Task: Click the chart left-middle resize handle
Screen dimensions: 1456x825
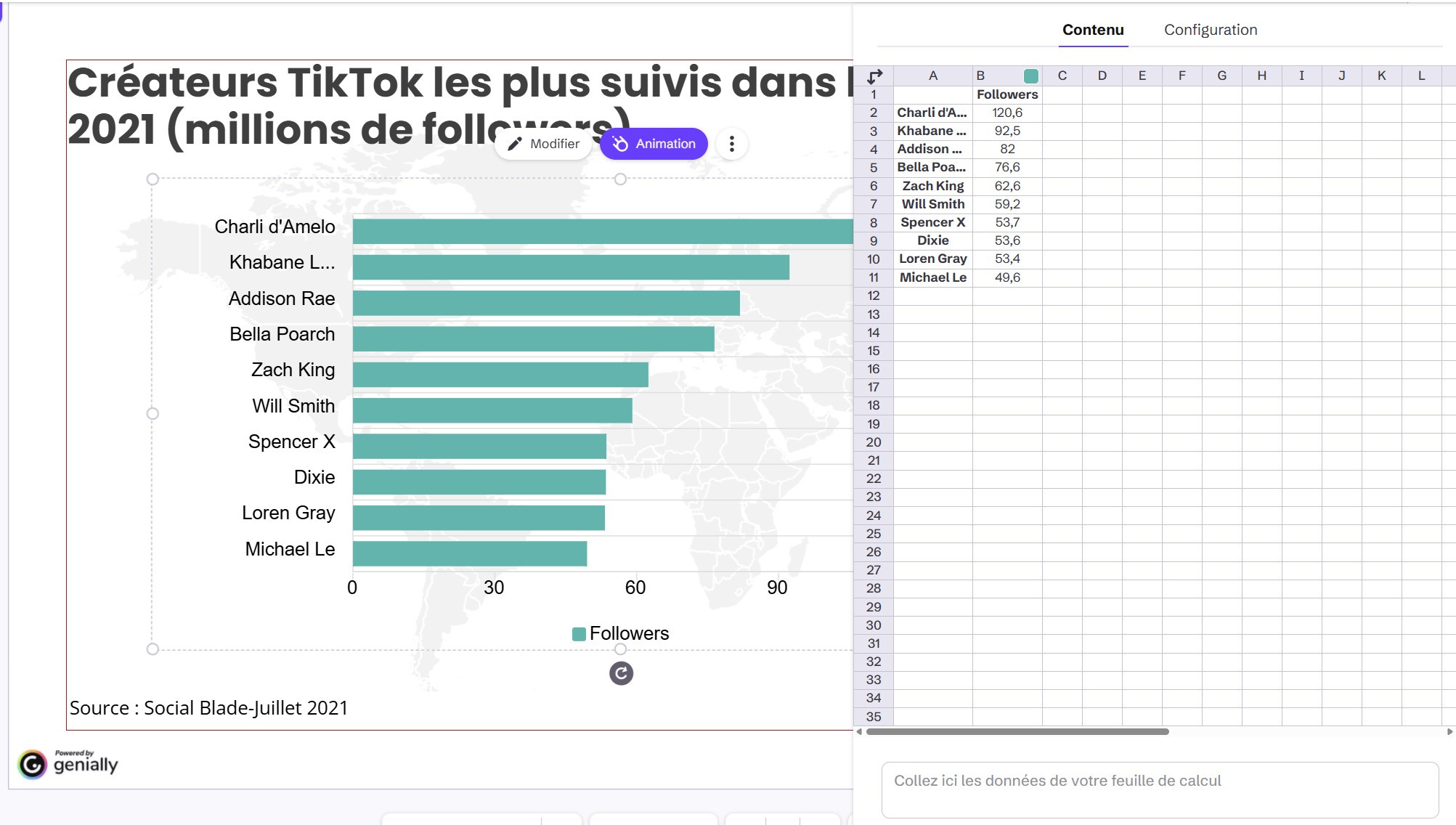Action: 152,414
